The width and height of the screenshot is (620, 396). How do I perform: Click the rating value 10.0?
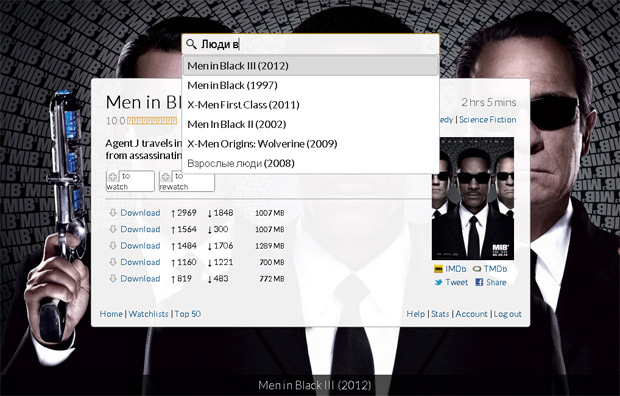(115, 121)
